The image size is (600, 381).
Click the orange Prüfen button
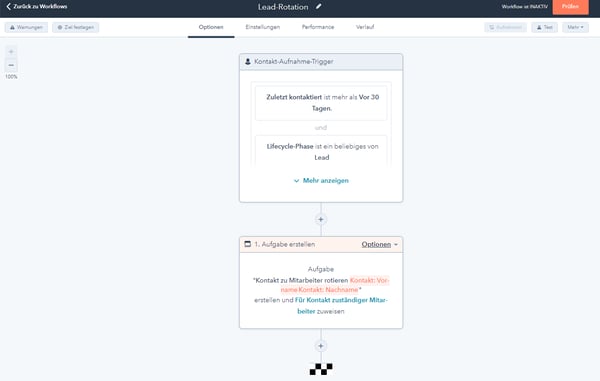(x=570, y=7)
